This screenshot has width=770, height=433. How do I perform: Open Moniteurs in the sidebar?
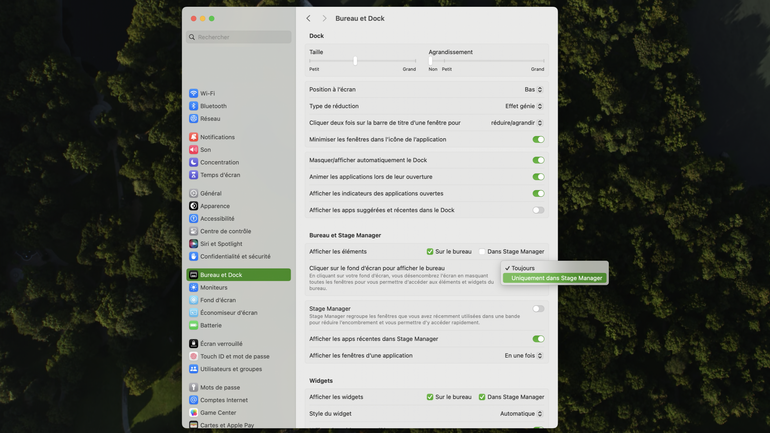(213, 288)
